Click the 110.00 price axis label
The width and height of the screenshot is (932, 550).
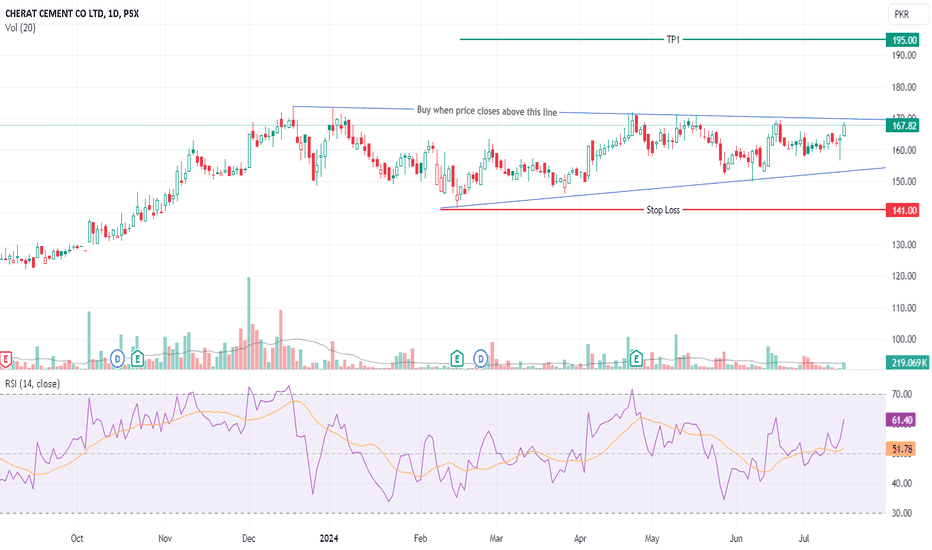point(904,308)
